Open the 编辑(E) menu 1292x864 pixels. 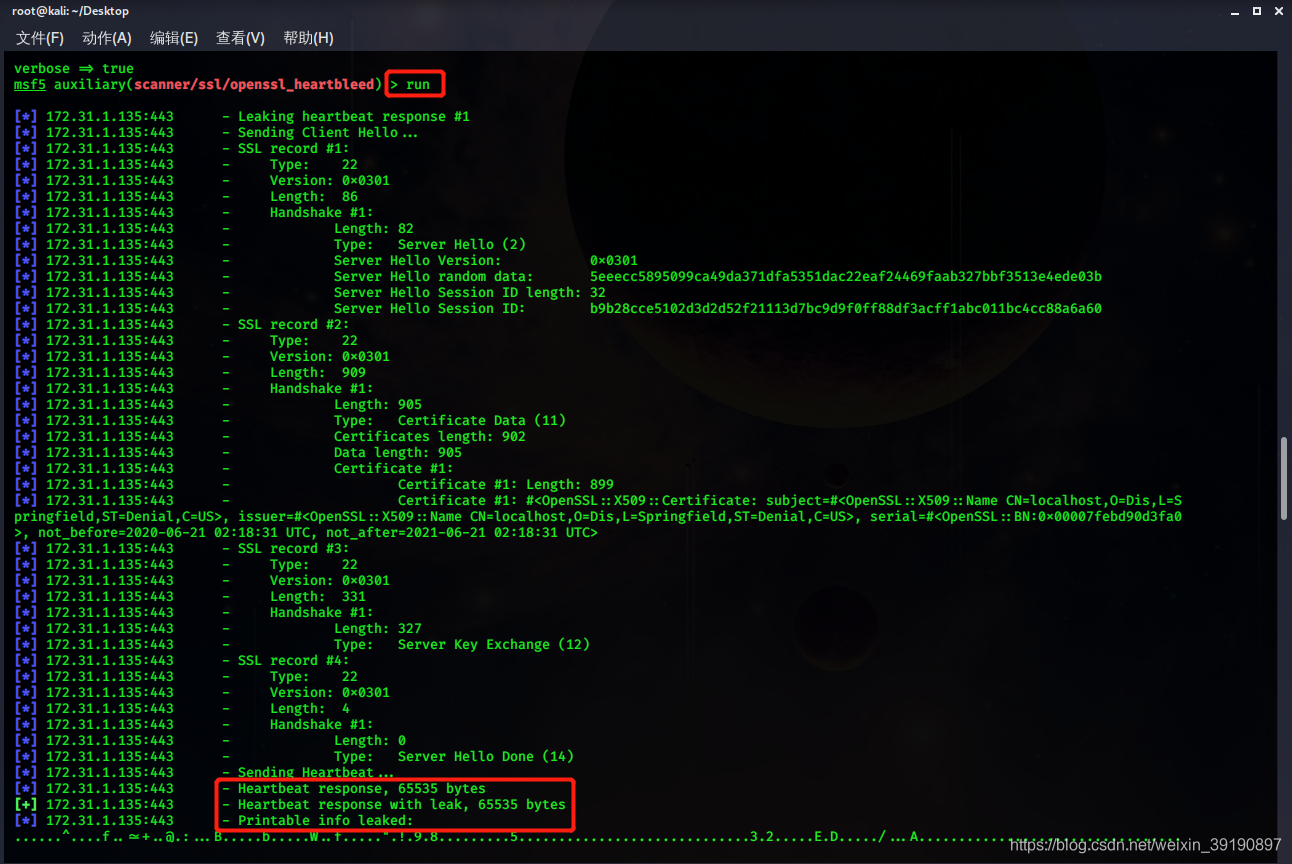(174, 38)
